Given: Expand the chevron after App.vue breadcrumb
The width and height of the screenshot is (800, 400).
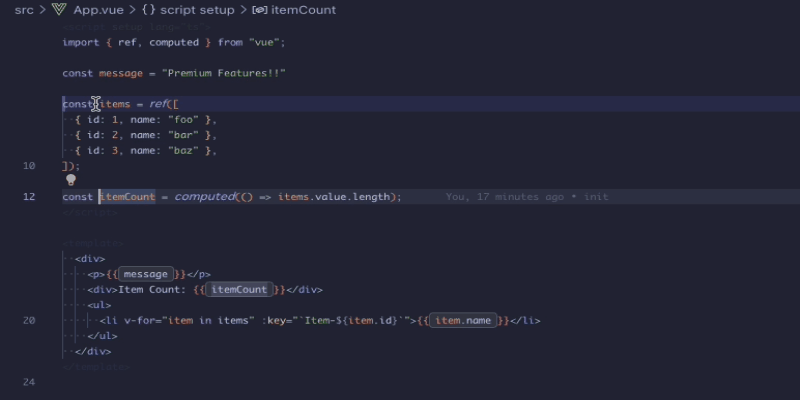Looking at the screenshot, I should click(132, 10).
